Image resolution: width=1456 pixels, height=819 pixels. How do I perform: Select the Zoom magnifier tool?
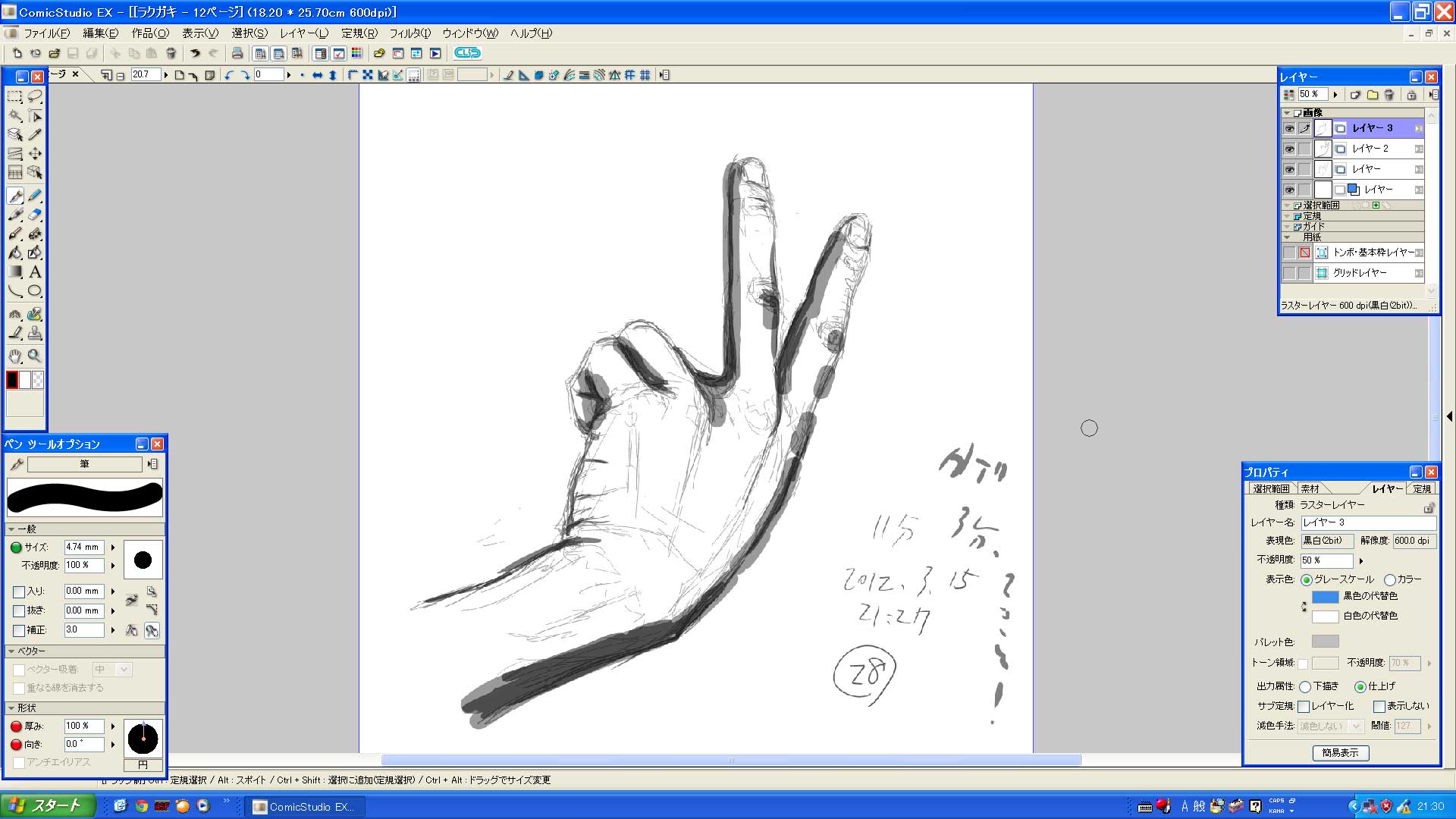pos(35,356)
